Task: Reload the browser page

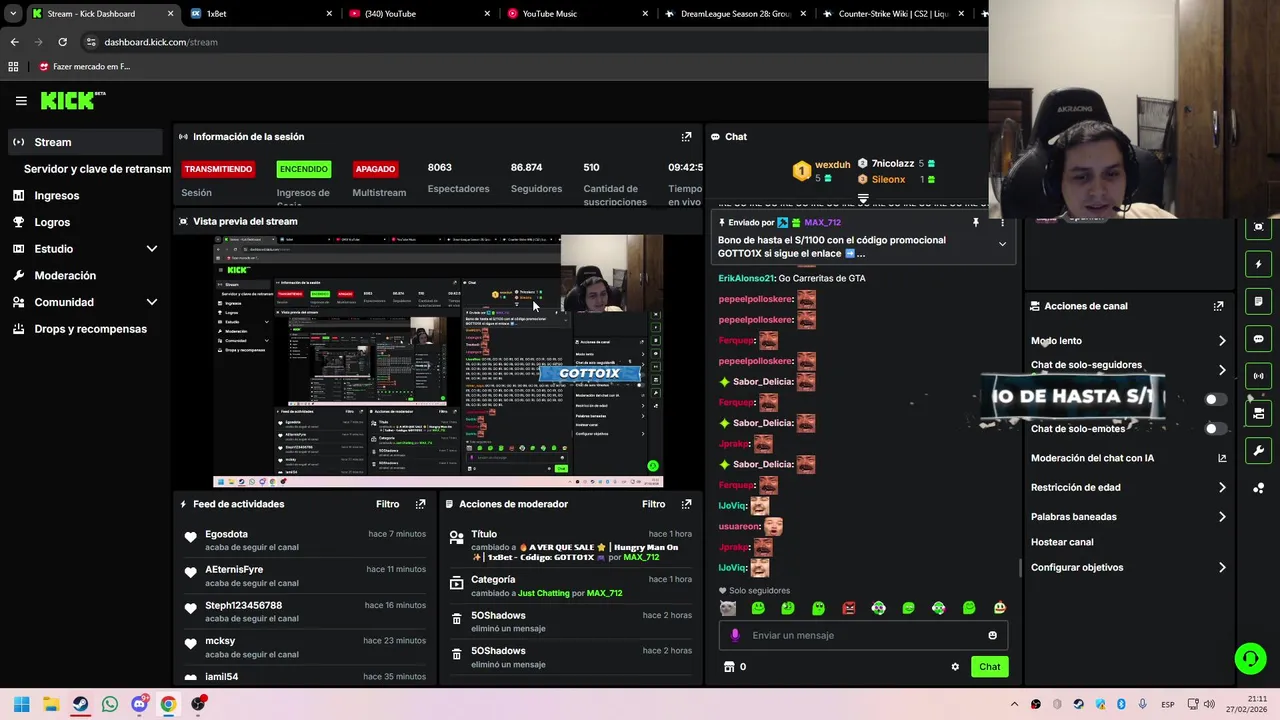Action: tap(62, 42)
